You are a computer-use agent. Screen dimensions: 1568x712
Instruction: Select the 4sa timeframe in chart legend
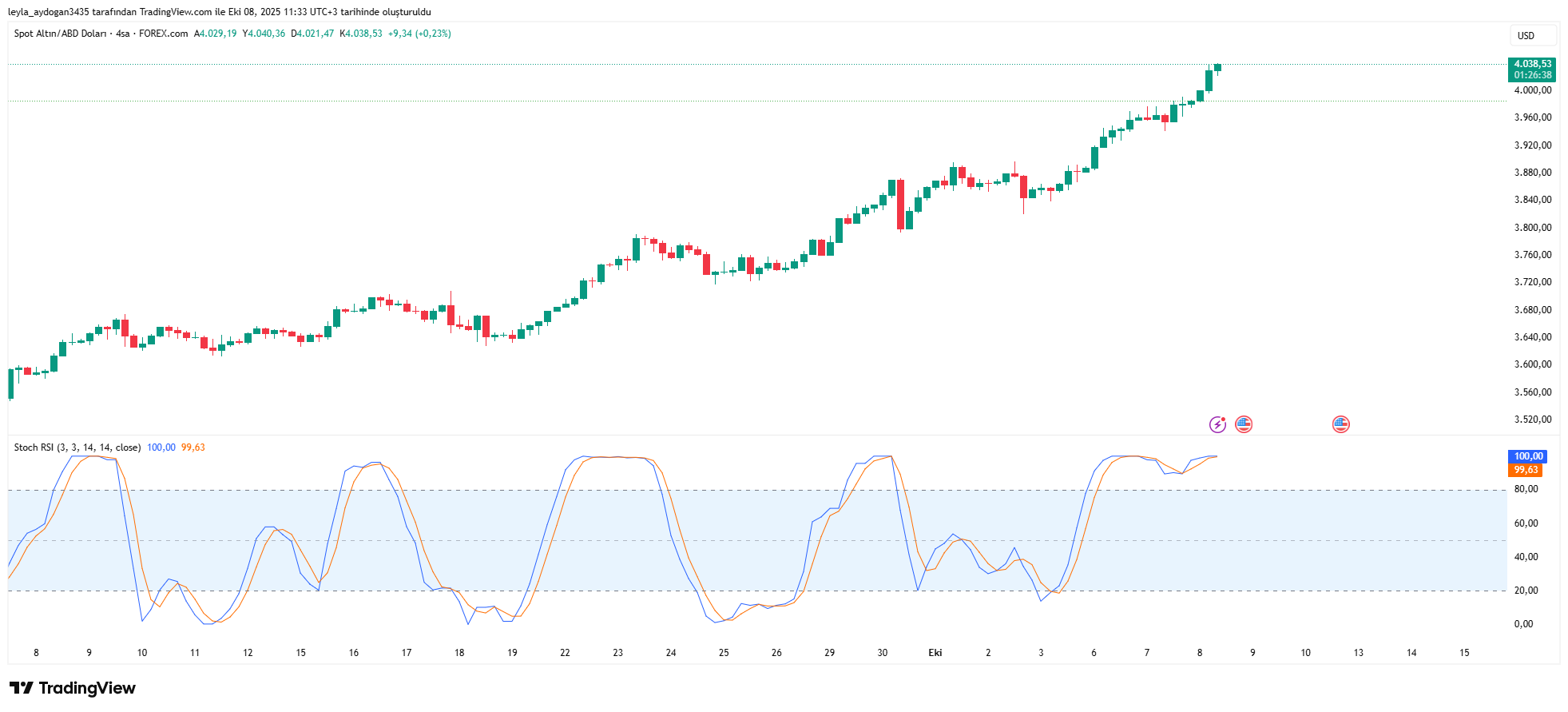pyautogui.click(x=122, y=34)
